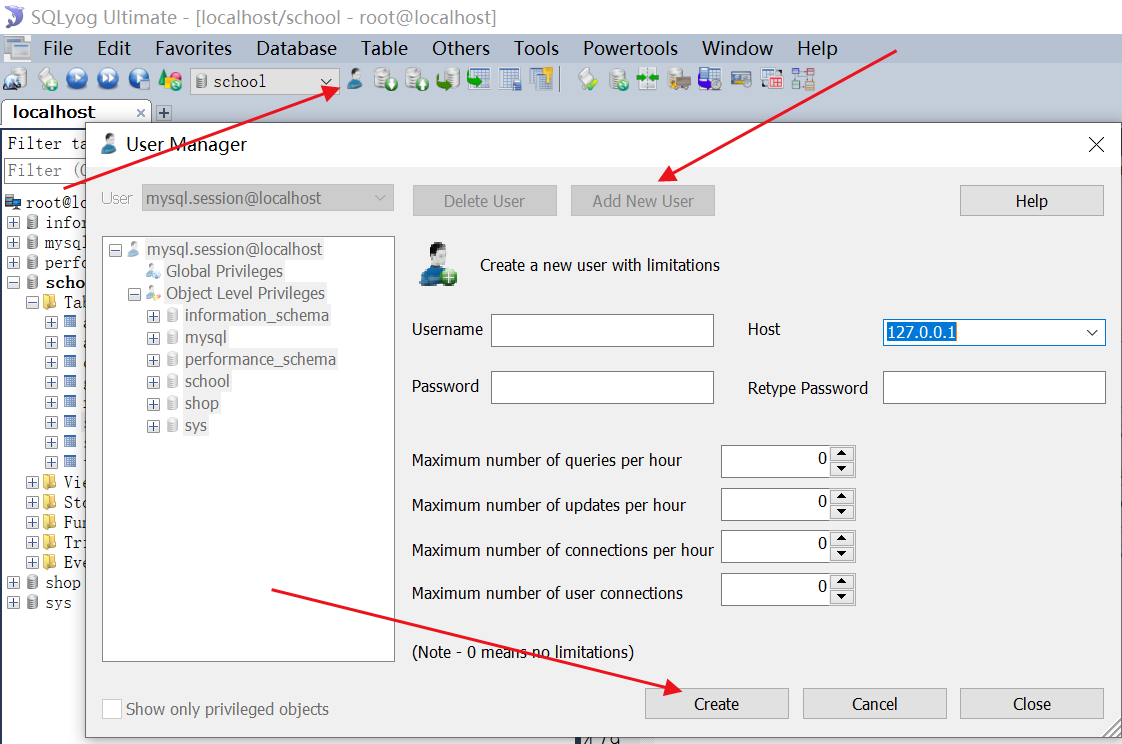
Task: Click the Execute query play icon
Action: coord(77,79)
